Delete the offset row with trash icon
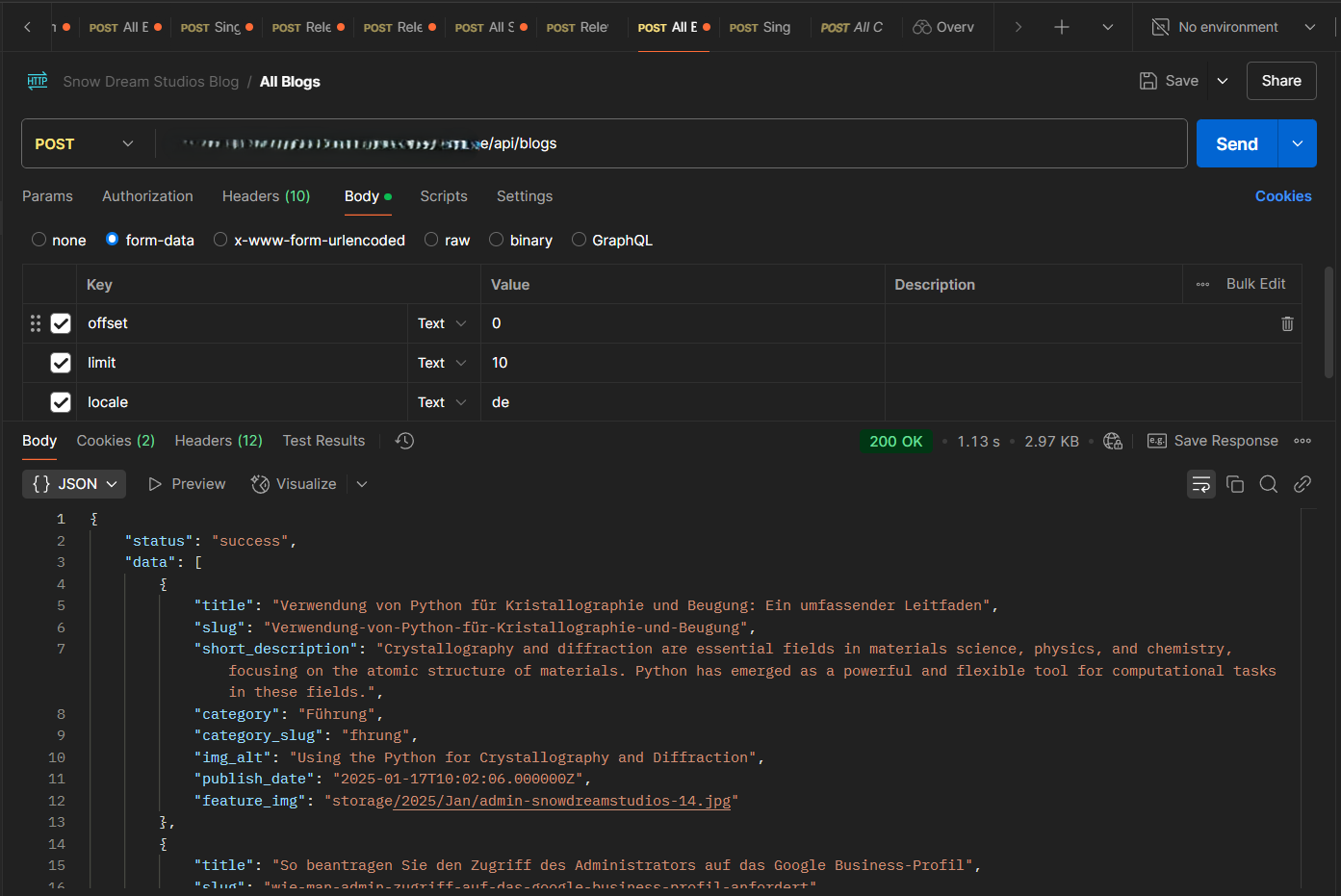Screen dimensions: 1341x896 (x=1287, y=323)
